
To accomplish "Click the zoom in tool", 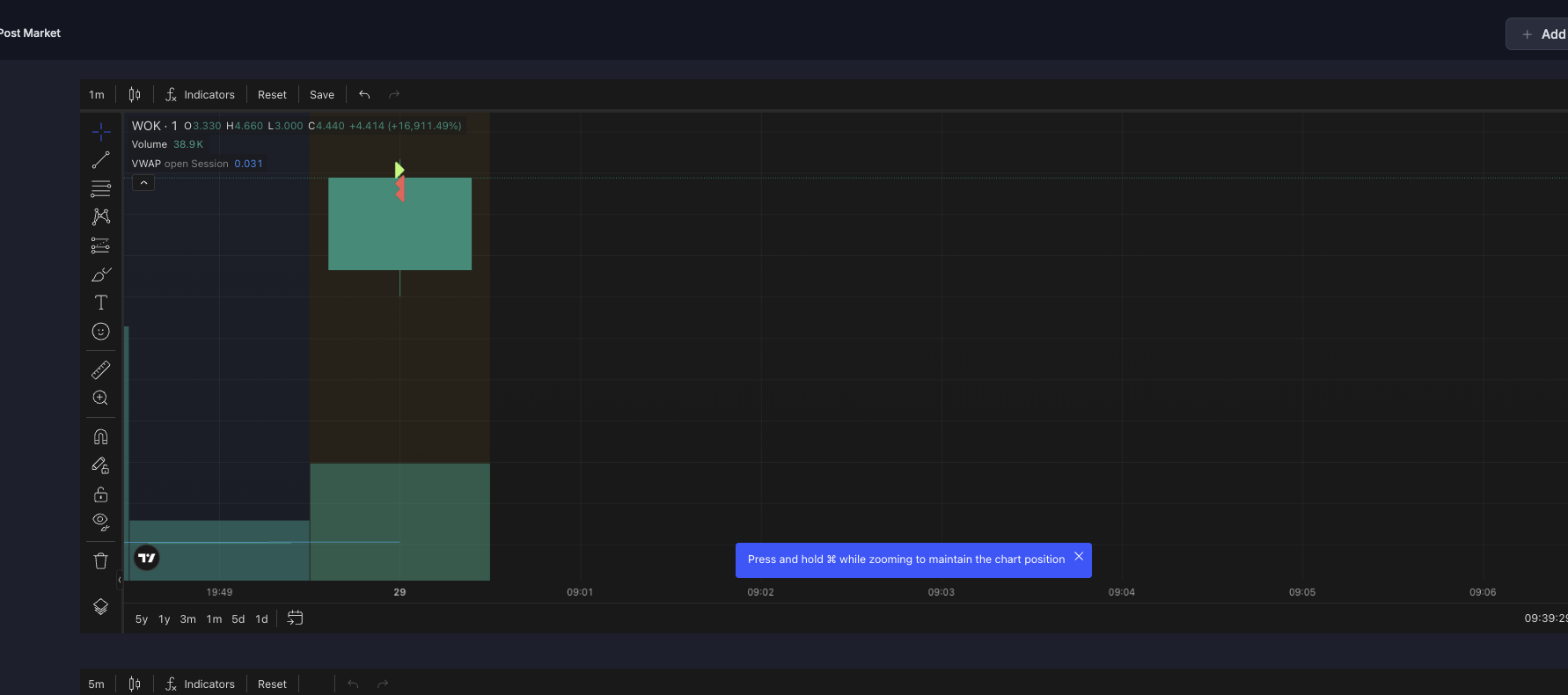I will click(101, 399).
